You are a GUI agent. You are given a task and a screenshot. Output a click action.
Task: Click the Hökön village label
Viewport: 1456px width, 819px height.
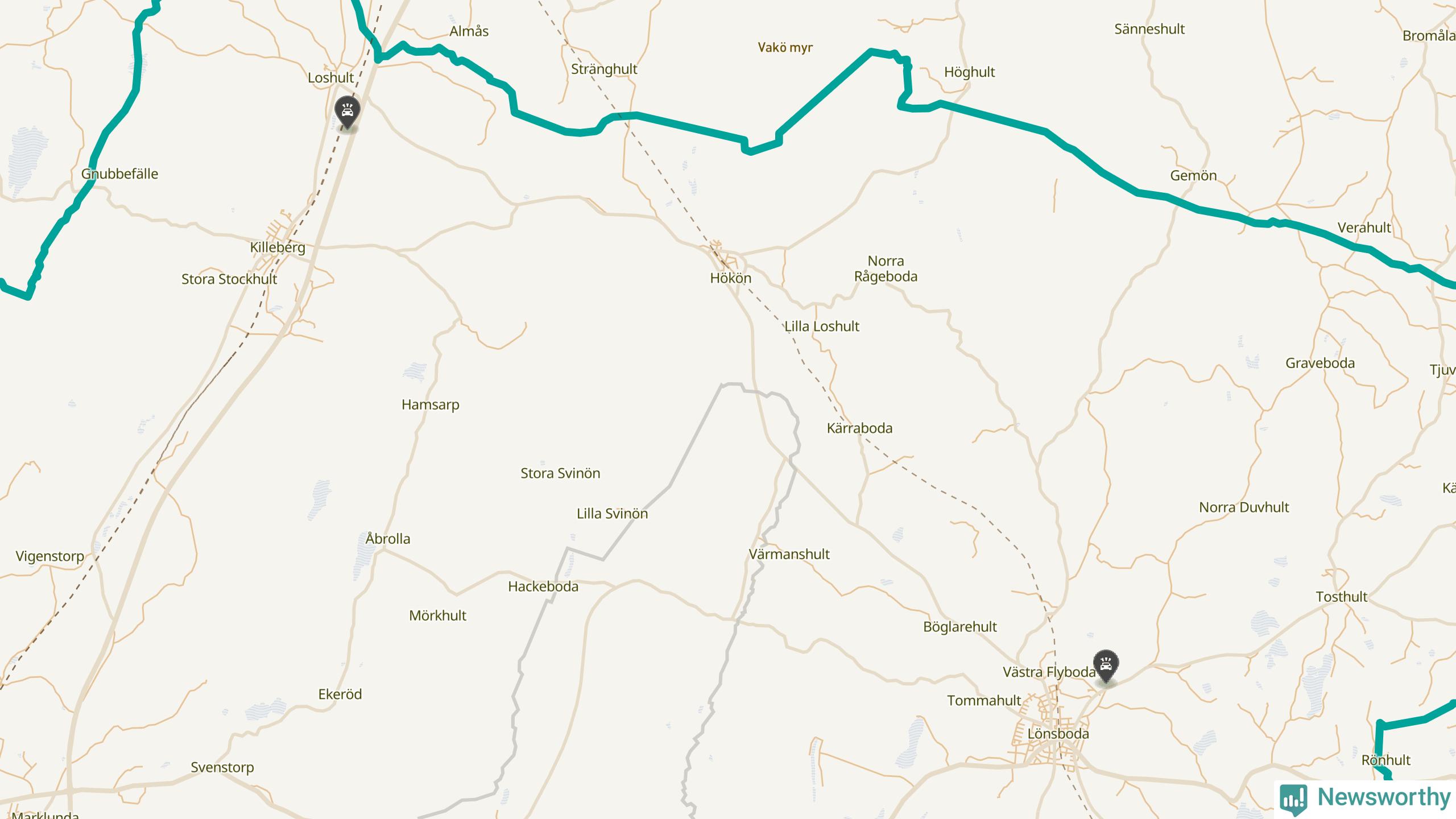pyautogui.click(x=731, y=278)
